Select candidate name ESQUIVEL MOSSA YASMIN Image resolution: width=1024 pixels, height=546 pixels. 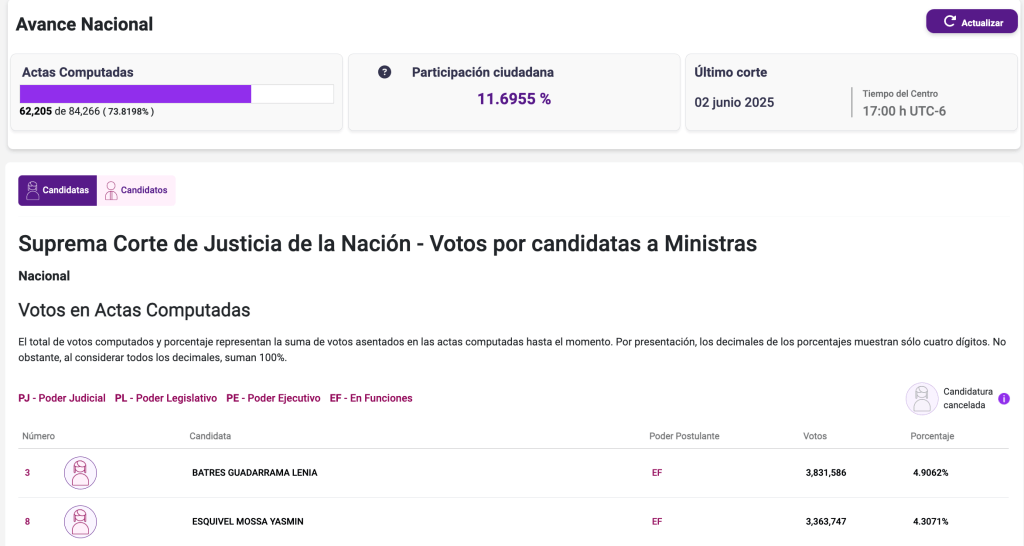(x=248, y=521)
